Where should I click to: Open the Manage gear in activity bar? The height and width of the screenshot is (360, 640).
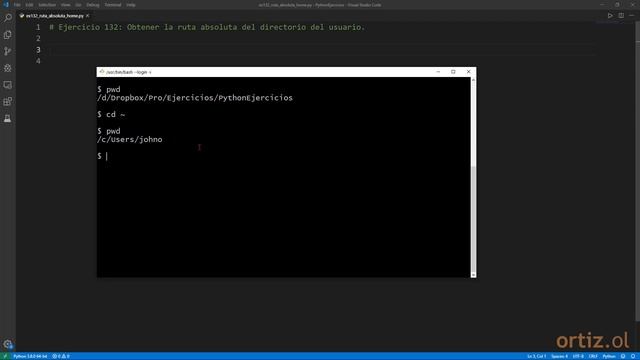click(x=8, y=344)
